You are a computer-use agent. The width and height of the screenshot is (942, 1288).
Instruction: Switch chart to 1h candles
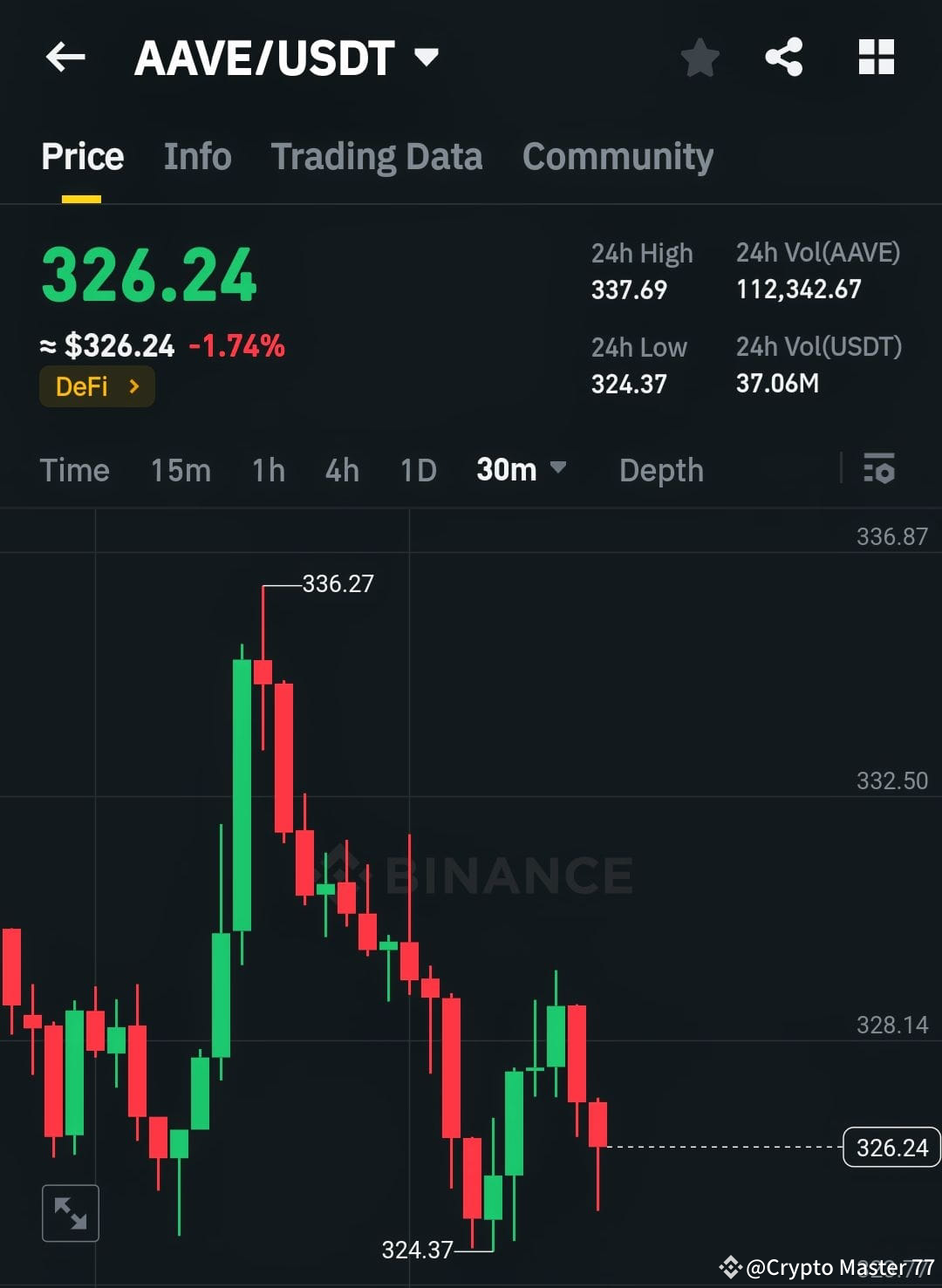[x=268, y=470]
